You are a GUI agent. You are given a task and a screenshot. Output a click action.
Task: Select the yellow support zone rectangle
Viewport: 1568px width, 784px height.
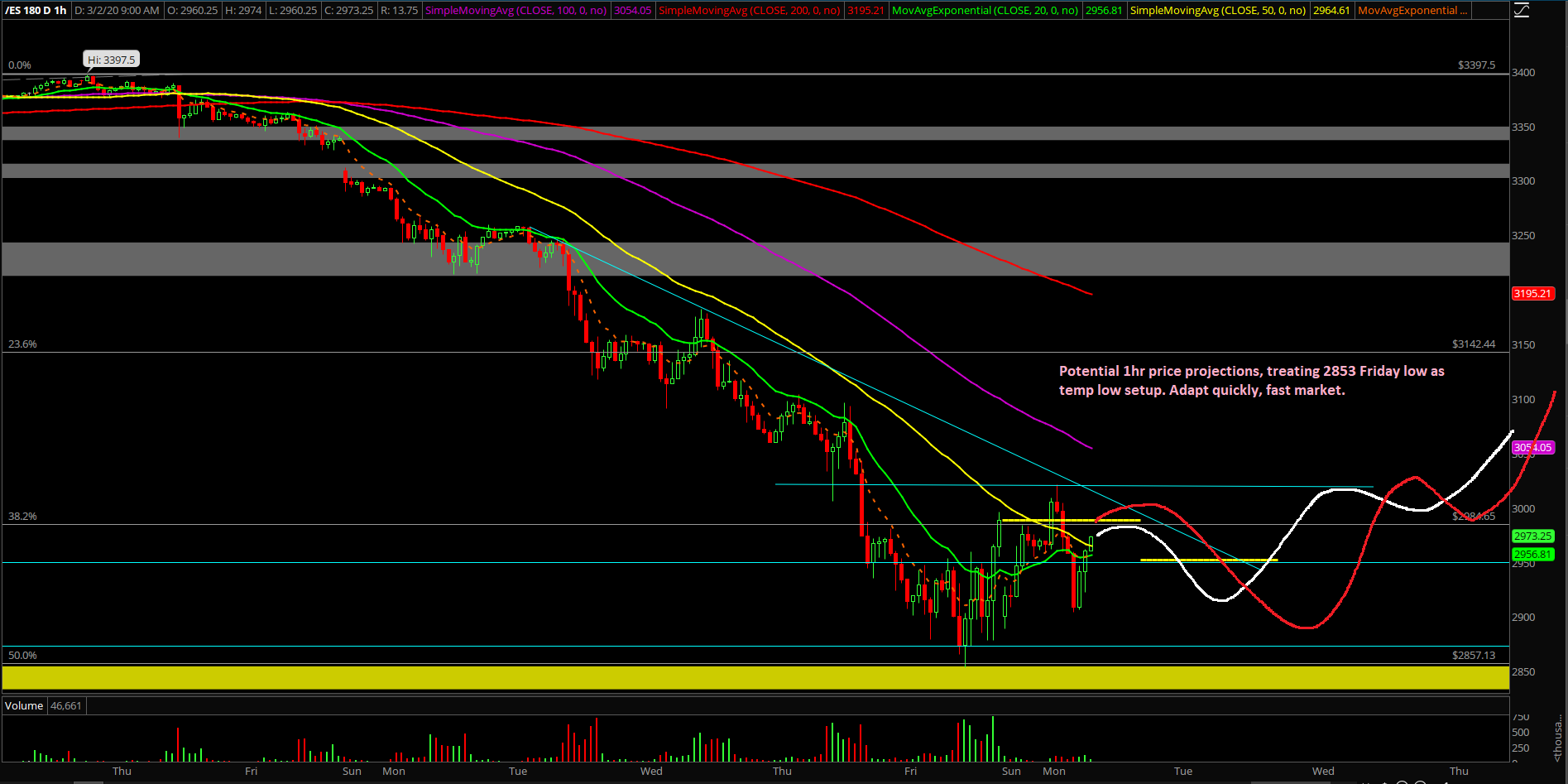755,678
